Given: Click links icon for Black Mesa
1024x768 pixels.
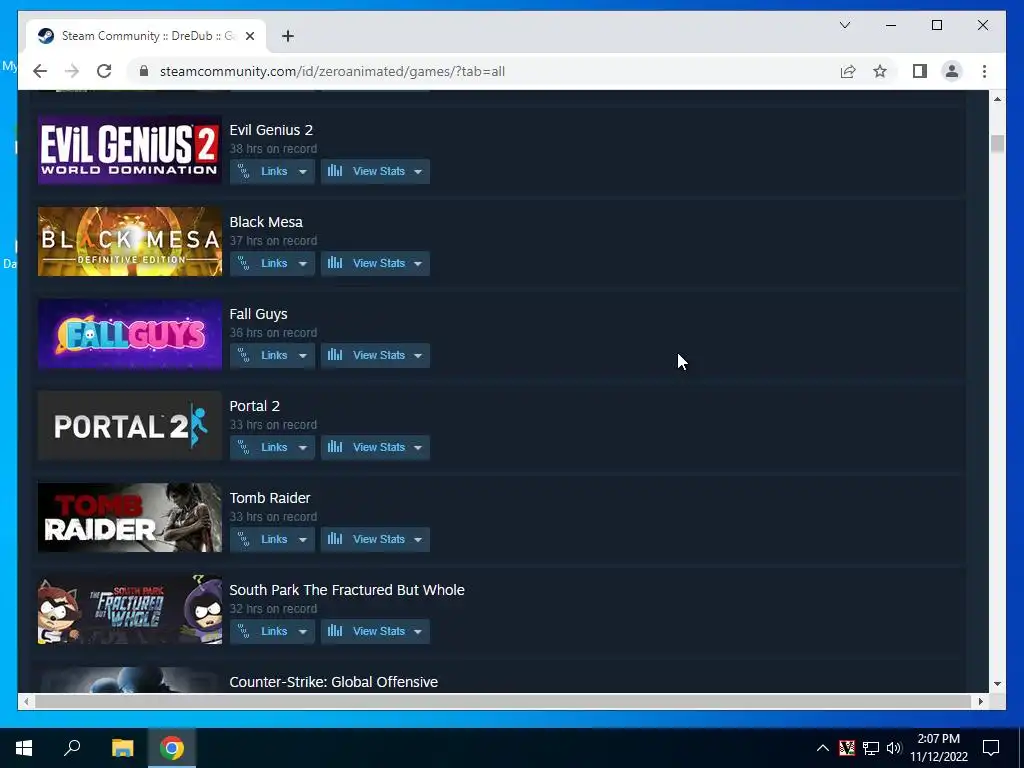Looking at the screenshot, I should click(244, 263).
